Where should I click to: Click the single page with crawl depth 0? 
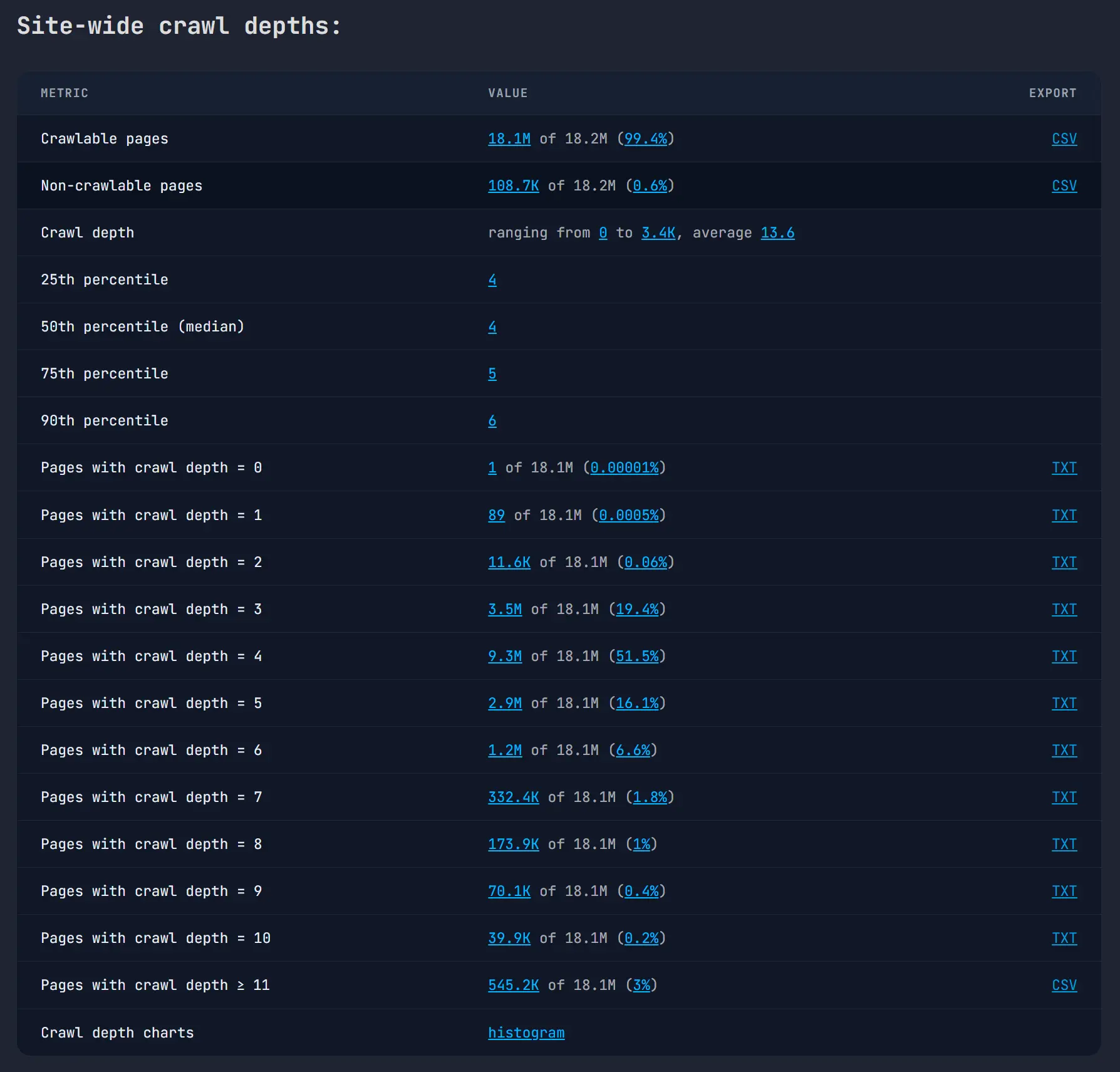[x=492, y=467]
